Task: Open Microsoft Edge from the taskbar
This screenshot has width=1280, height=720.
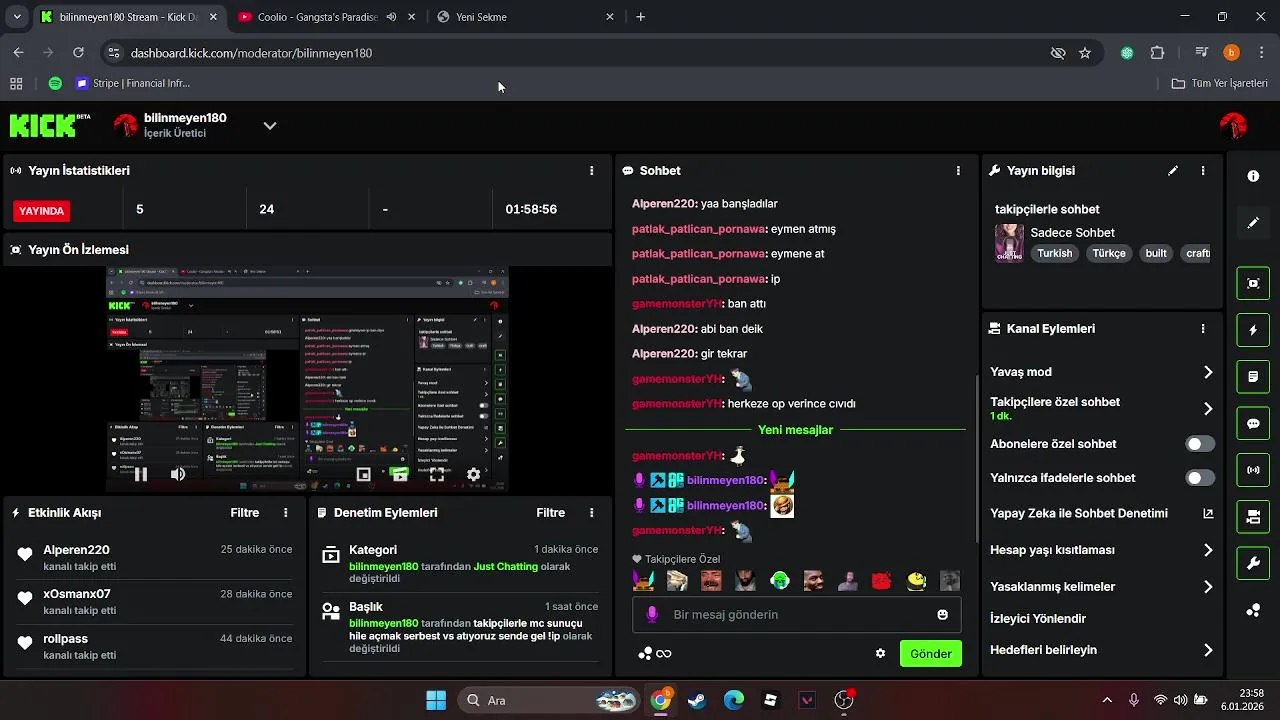Action: 734,700
